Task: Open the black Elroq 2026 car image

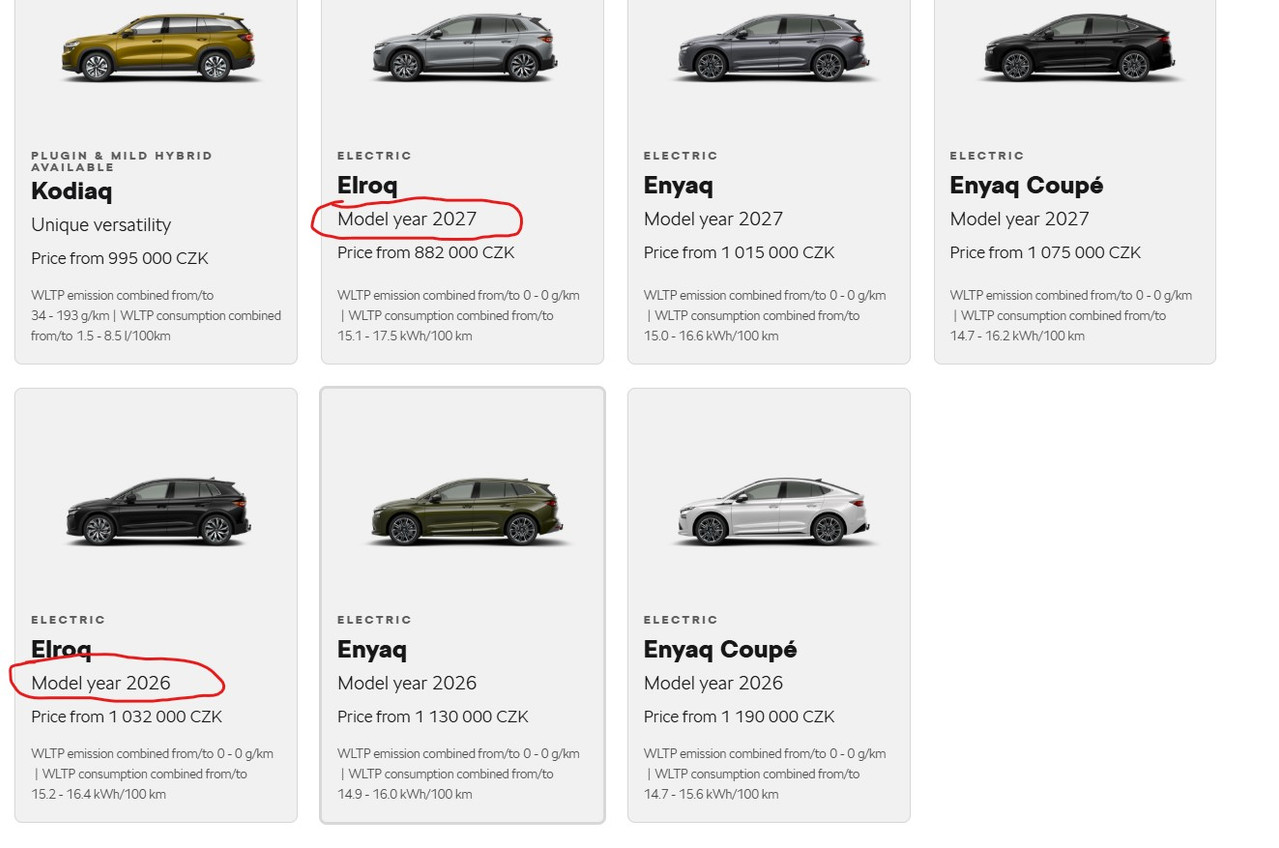Action: [158, 512]
